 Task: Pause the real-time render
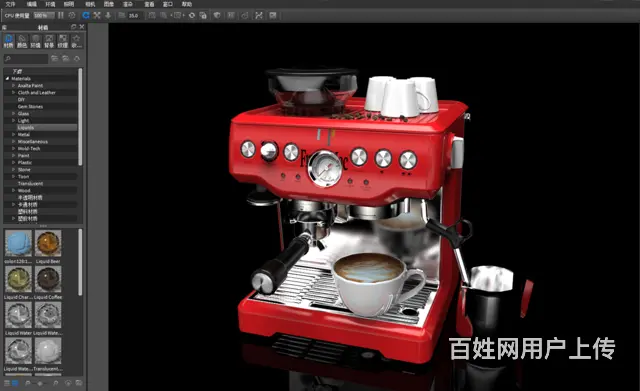(x=61, y=16)
